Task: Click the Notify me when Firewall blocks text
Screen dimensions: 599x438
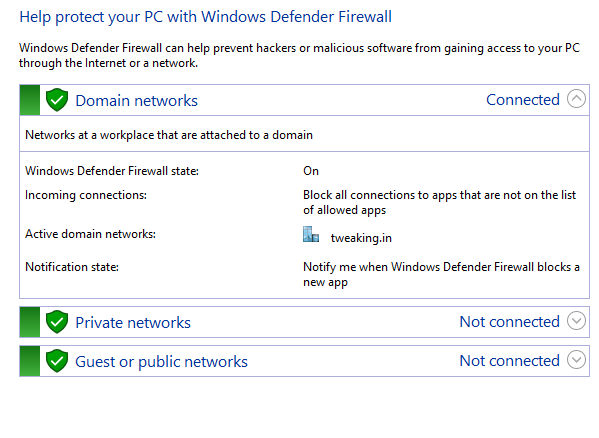Action: [x=441, y=274]
